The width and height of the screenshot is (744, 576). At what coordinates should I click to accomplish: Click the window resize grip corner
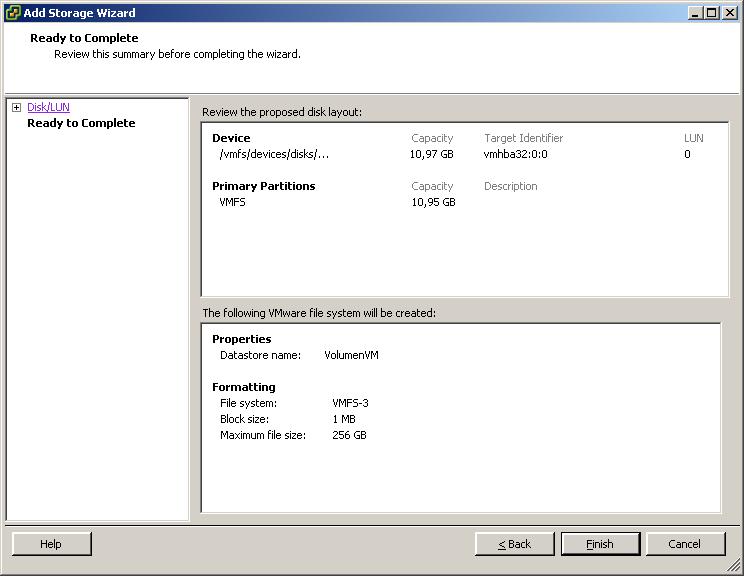(x=734, y=566)
